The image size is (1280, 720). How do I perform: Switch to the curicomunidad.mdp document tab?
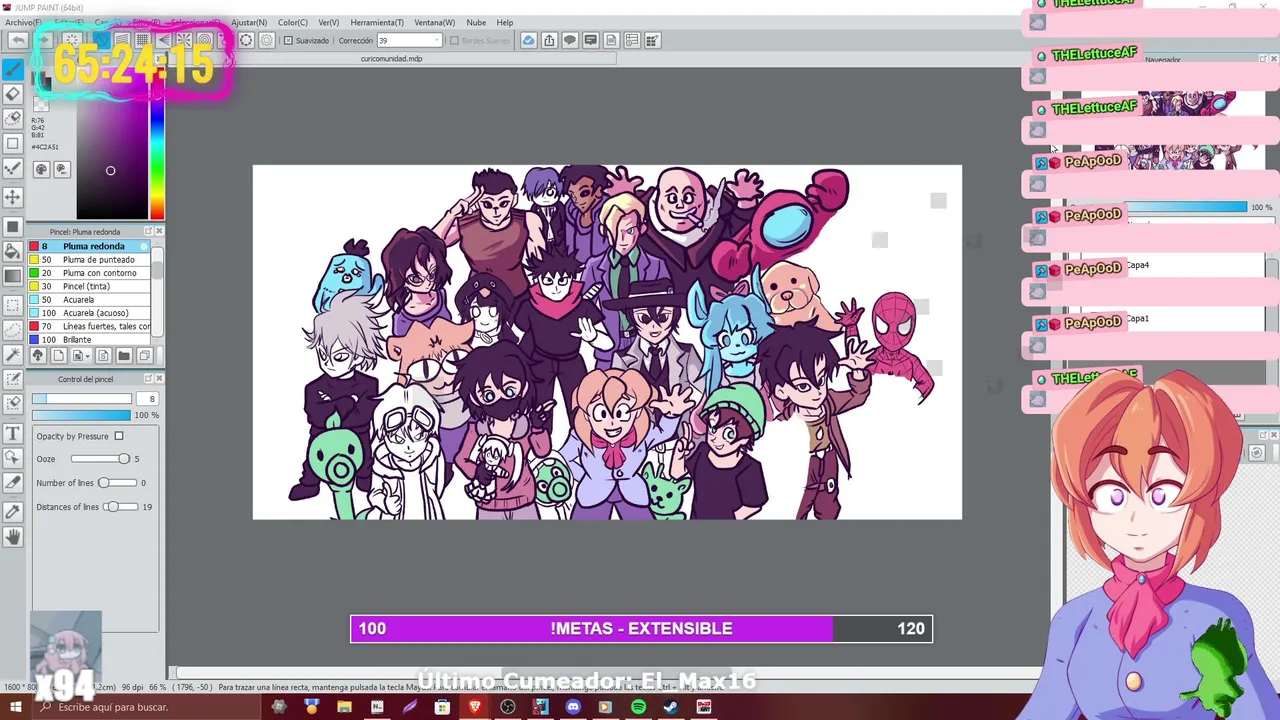click(x=391, y=59)
